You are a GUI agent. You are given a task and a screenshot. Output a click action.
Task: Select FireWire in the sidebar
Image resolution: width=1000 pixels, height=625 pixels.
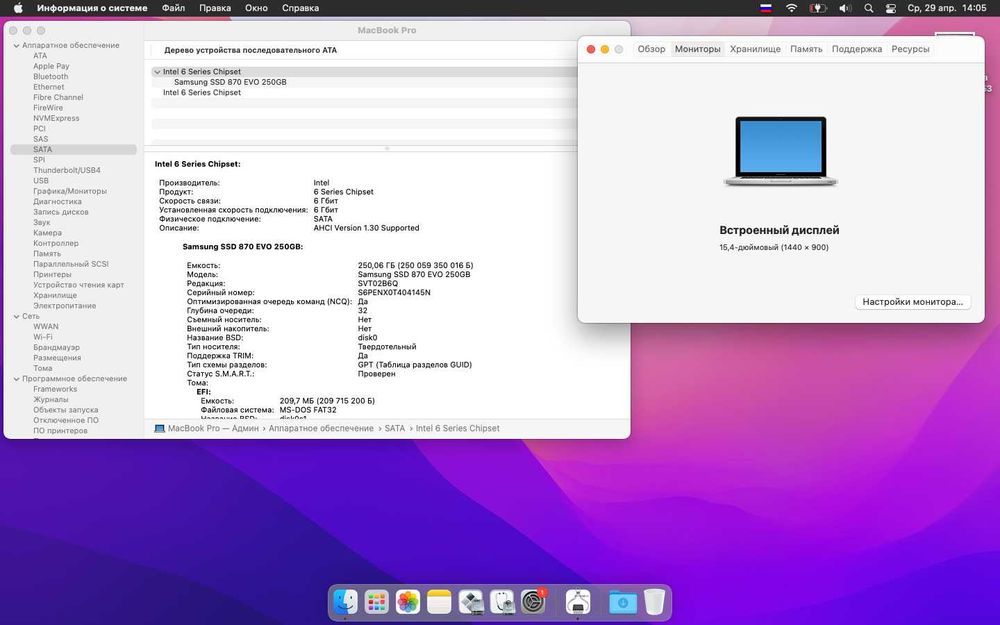(x=48, y=108)
